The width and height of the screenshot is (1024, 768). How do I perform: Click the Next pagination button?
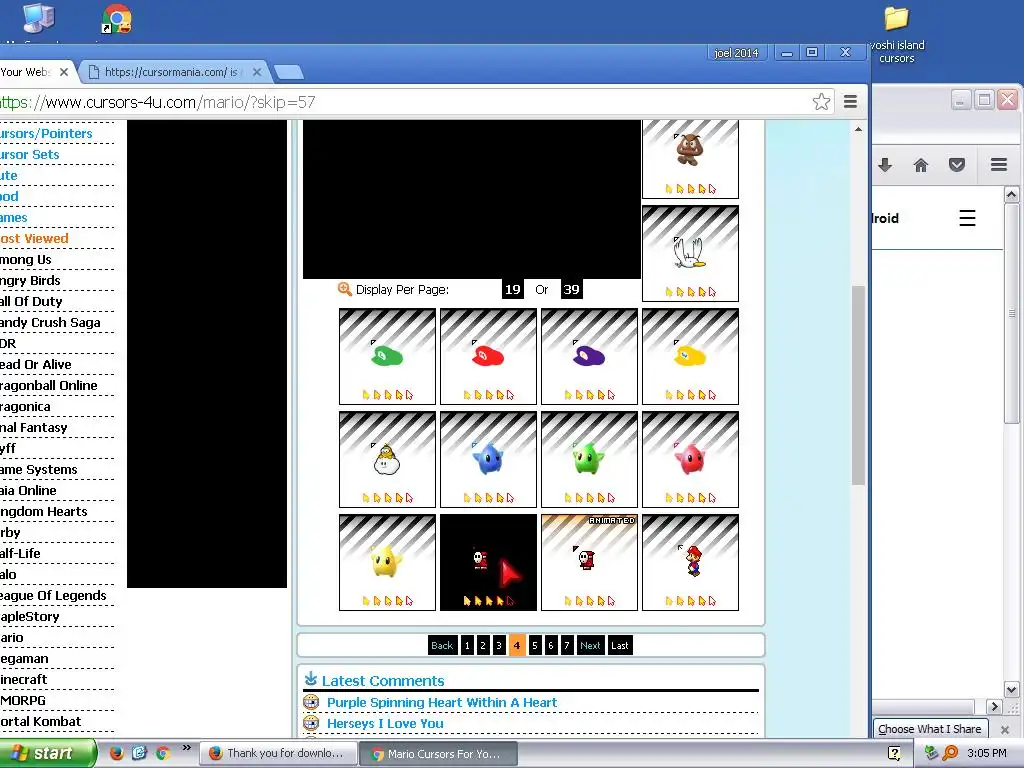point(590,645)
